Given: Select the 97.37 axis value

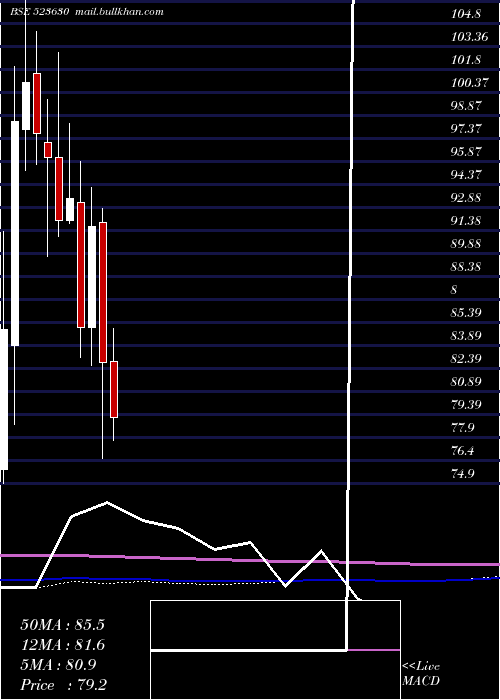Looking at the screenshot, I should click(466, 129).
